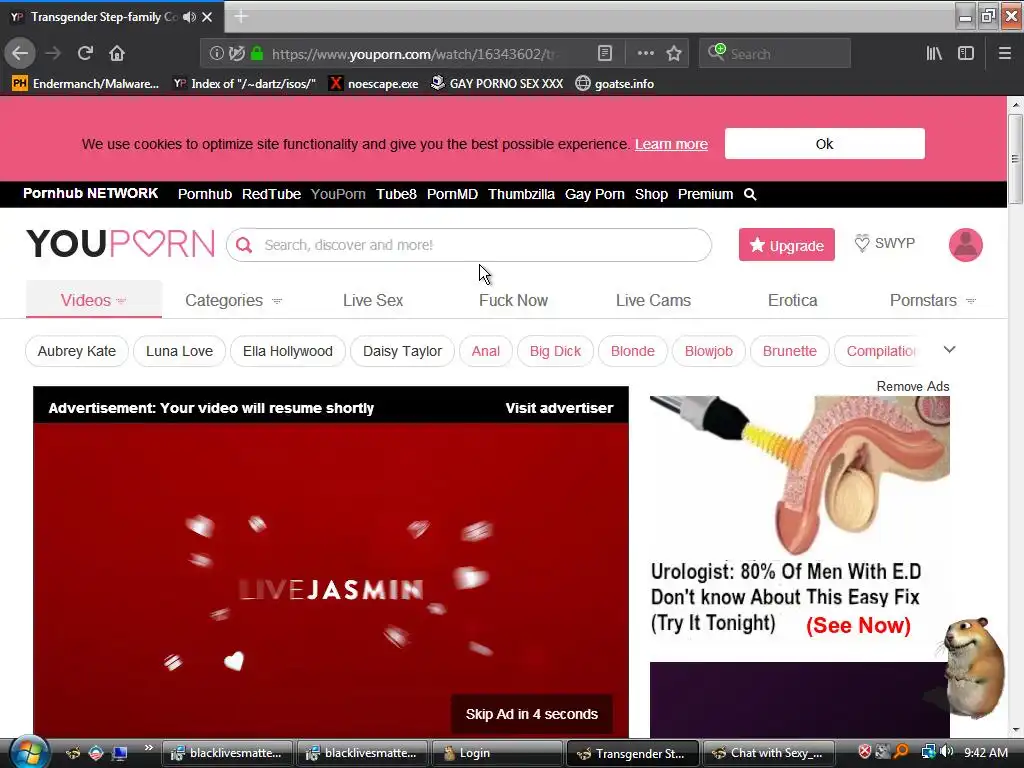Click the red X tray icon
The width and height of the screenshot is (1024, 768).
[865, 752]
